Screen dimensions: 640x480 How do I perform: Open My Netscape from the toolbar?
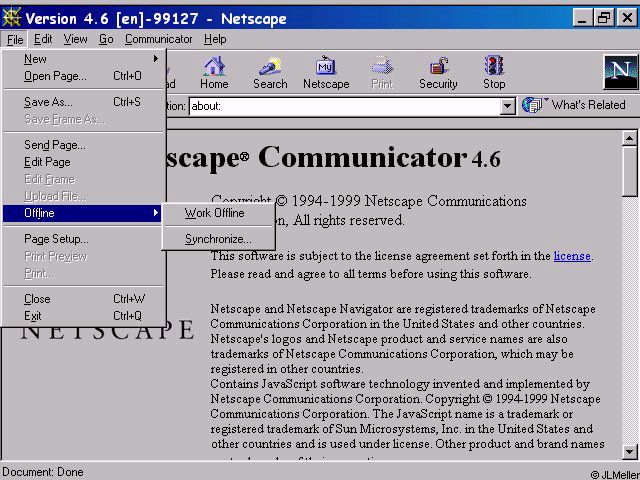click(326, 72)
